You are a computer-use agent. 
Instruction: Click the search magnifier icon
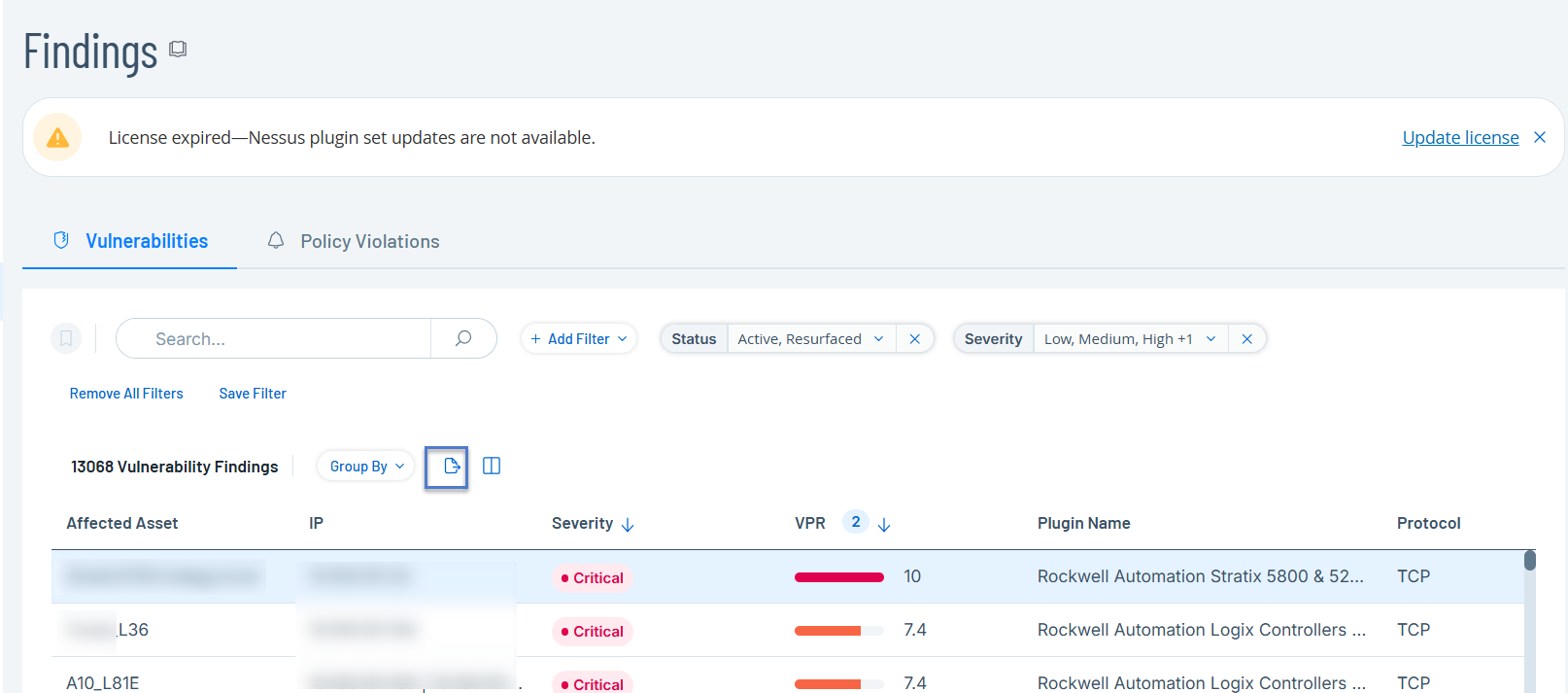click(463, 338)
